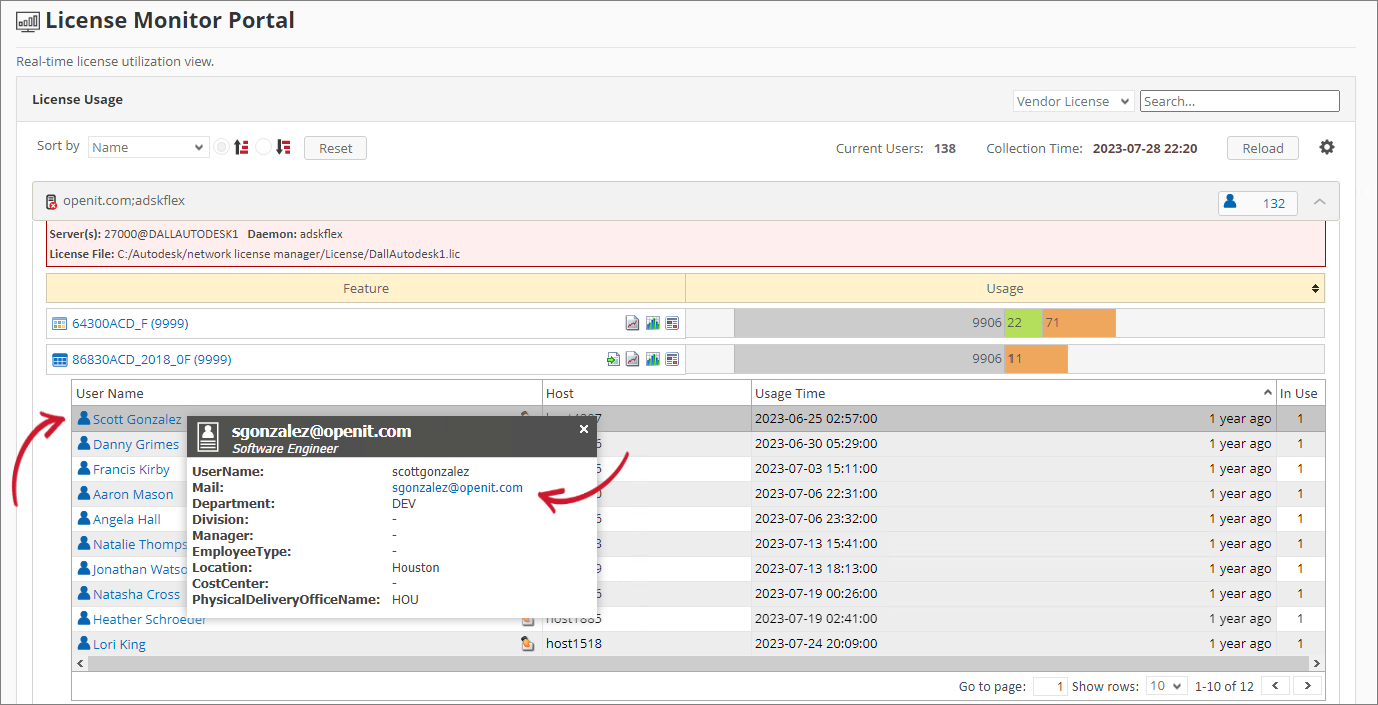Open the settings gear icon
Viewport: 1378px width, 705px height.
pyautogui.click(x=1327, y=147)
